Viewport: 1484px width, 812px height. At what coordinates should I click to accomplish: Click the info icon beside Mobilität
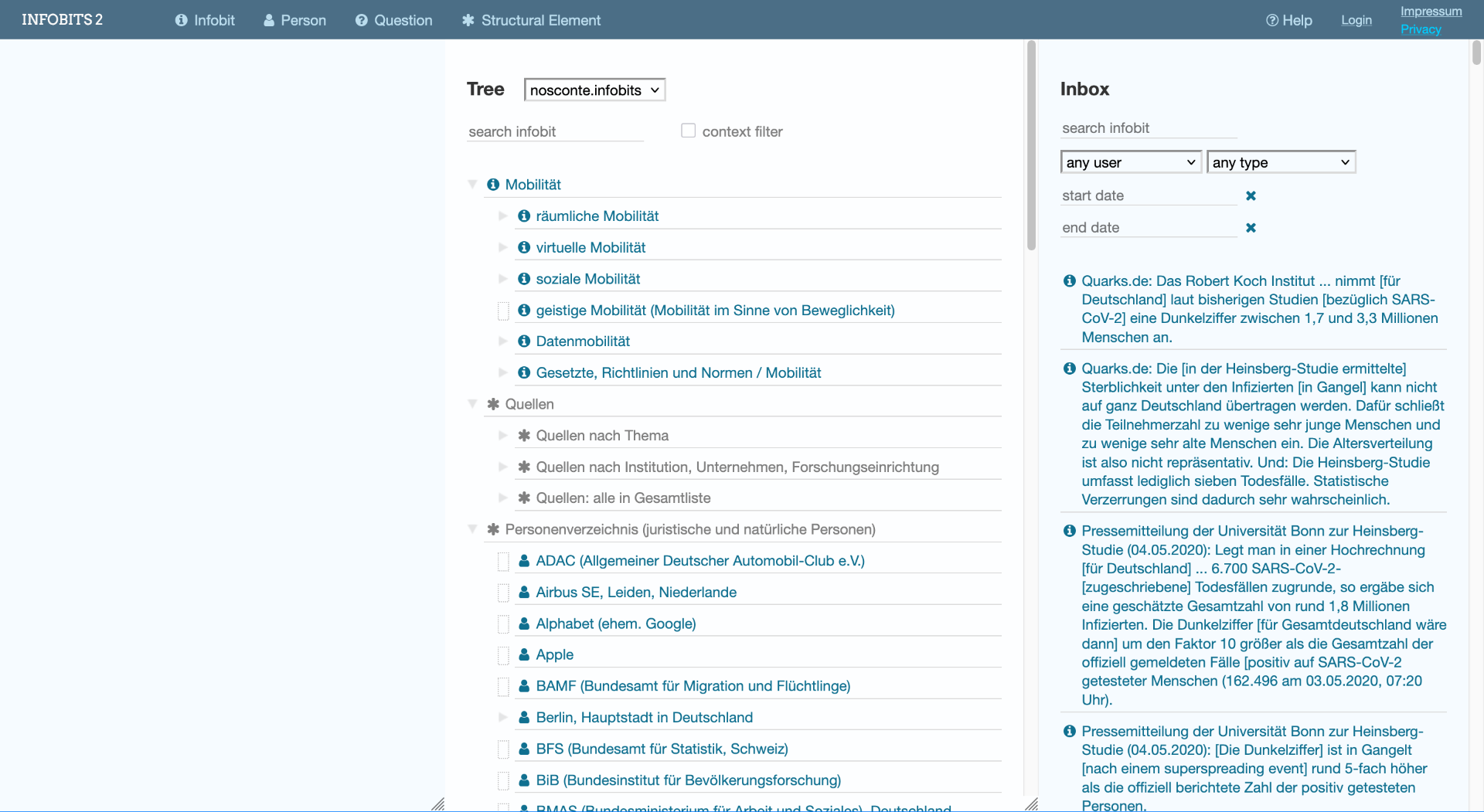coord(493,185)
